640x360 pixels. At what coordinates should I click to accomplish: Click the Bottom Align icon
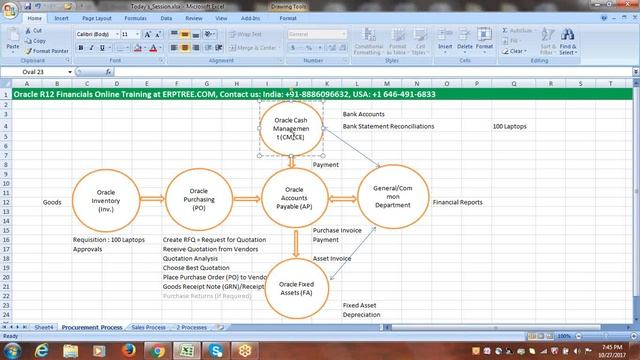[196, 34]
